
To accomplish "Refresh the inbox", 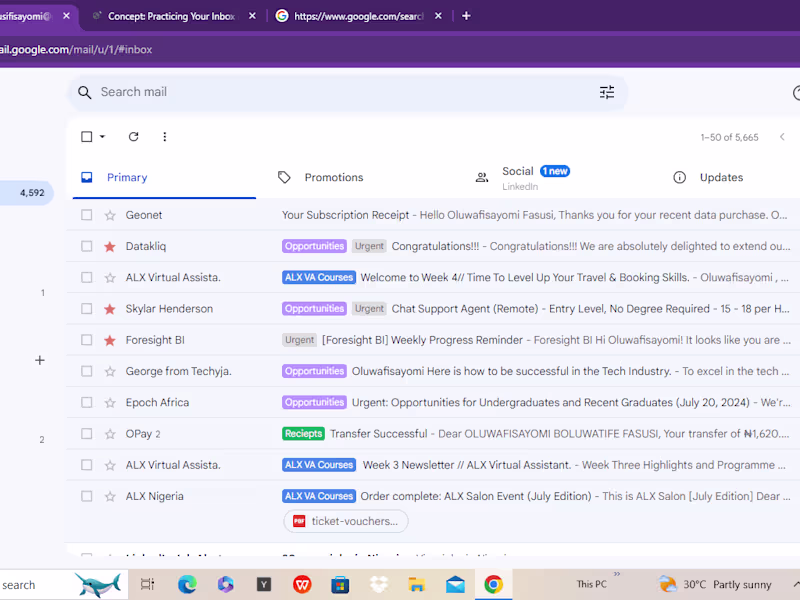I will 134,137.
